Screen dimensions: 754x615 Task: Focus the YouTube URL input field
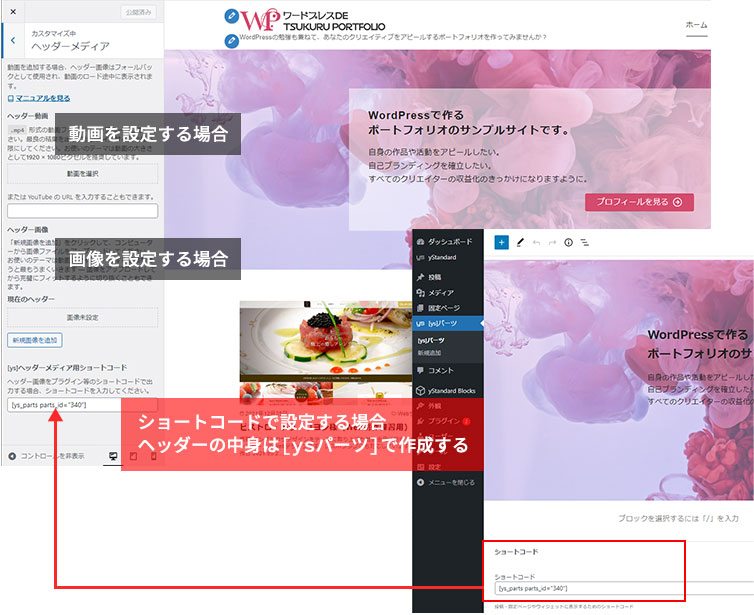[82, 211]
